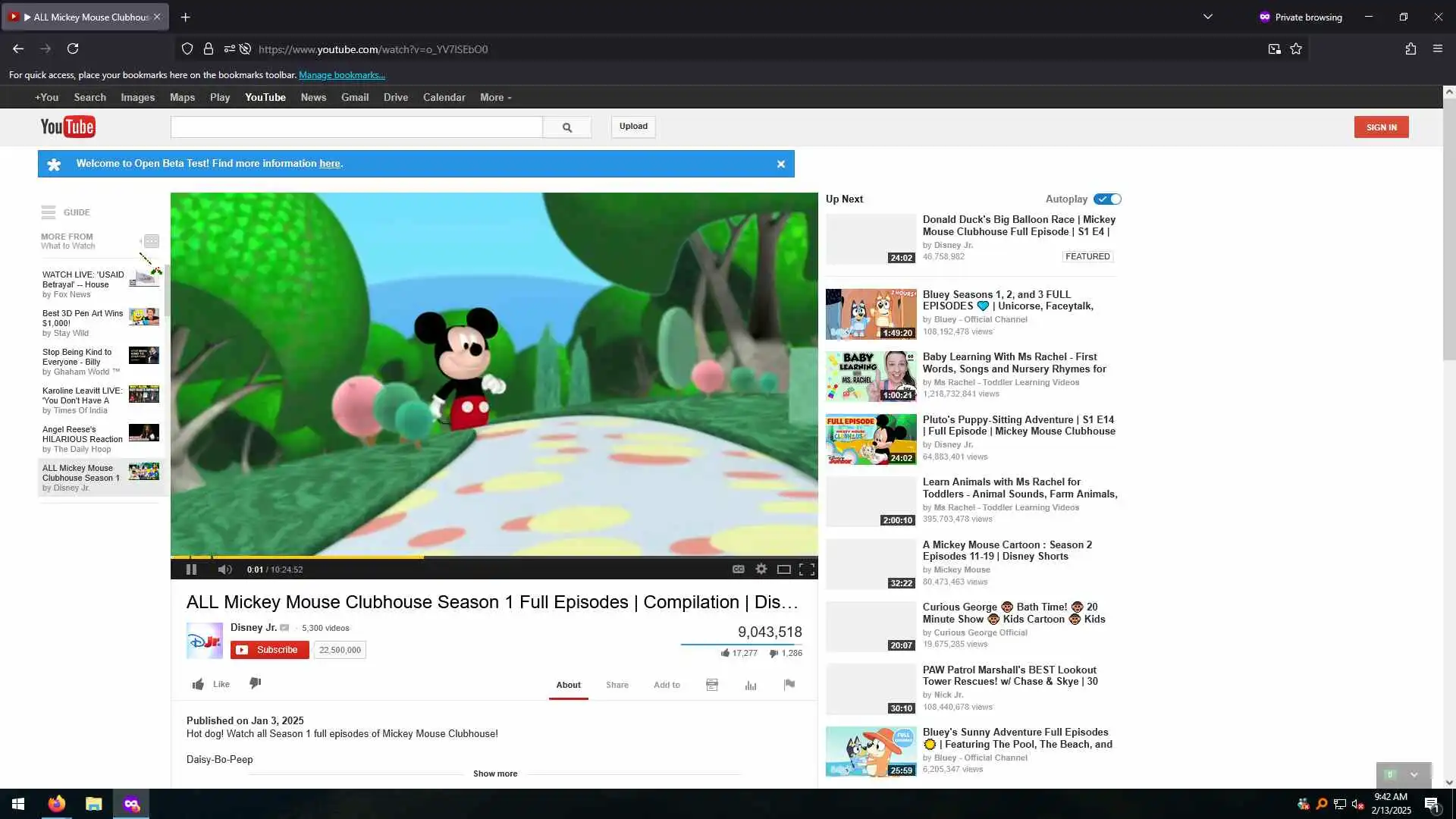Expand description with Show more

click(x=495, y=773)
